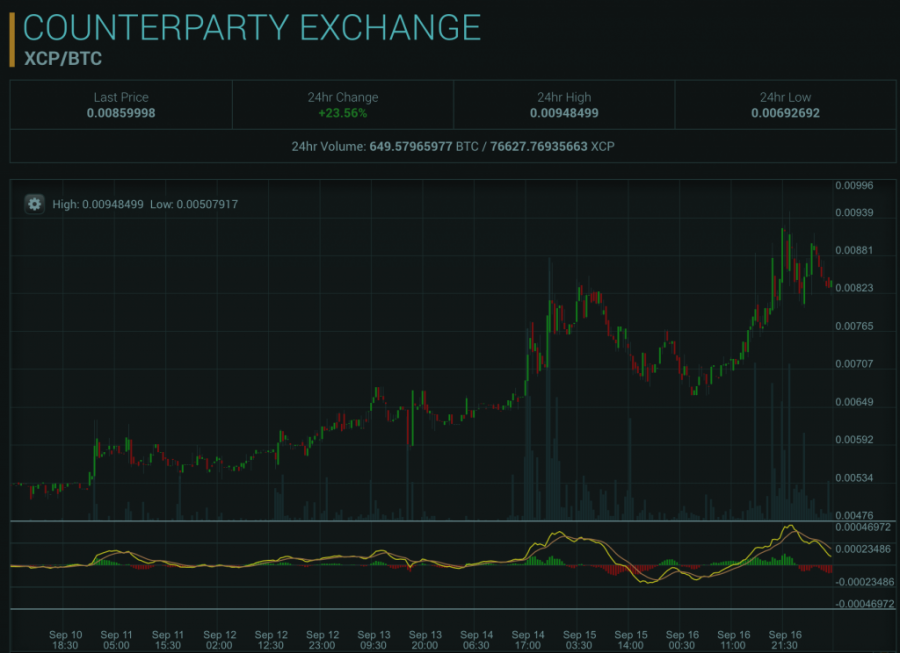Screen dimensions: 900x653
Task: Click the 0.00765 price axis label
Action: point(854,326)
